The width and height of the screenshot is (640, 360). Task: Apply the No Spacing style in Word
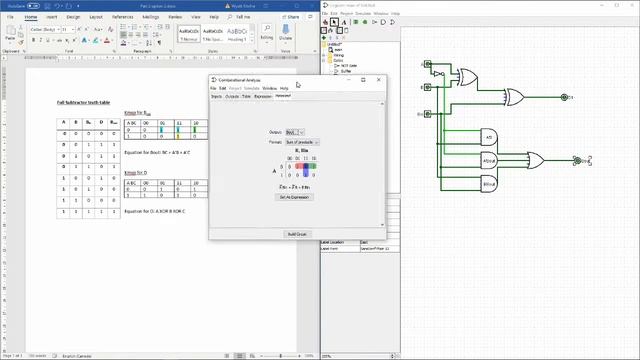213,34
